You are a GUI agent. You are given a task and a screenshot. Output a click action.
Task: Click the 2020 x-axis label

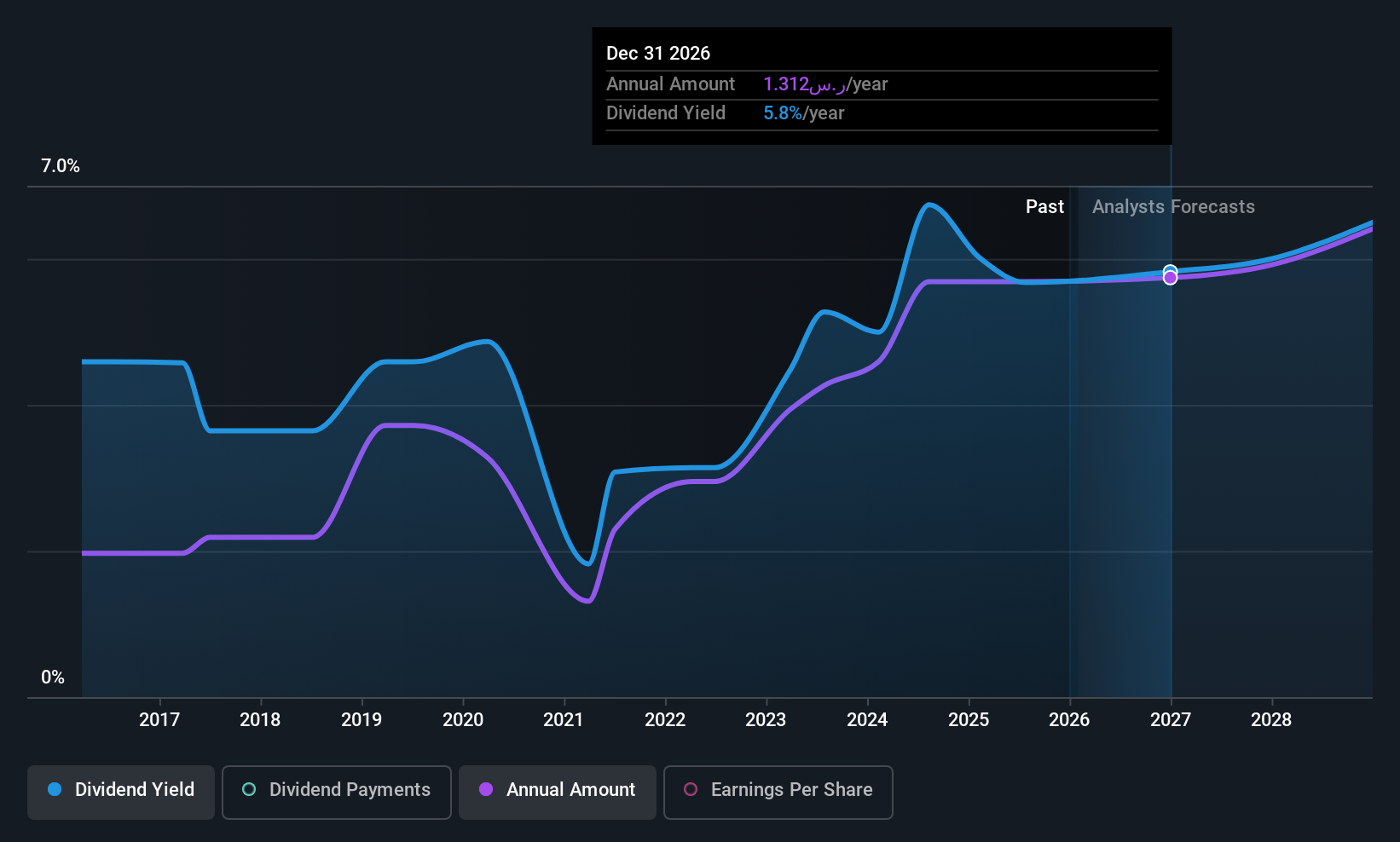463,719
